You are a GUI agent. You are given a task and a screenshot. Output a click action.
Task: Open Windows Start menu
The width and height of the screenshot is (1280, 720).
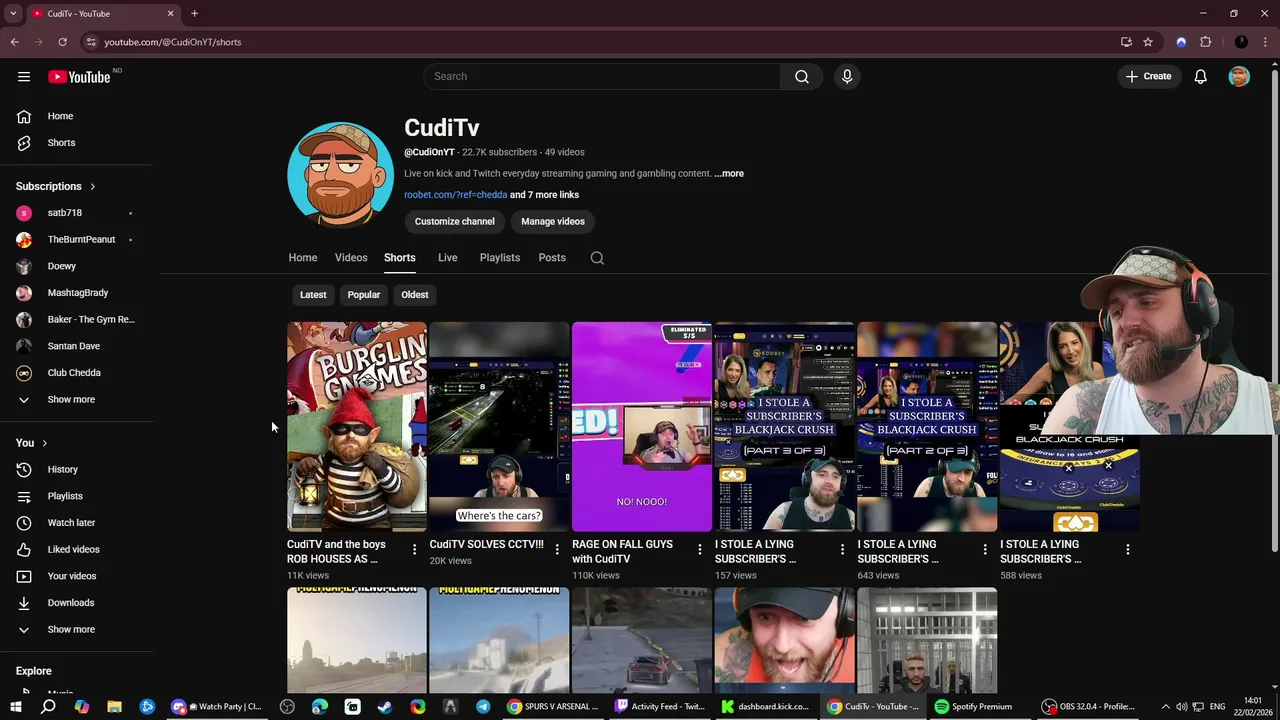pos(15,706)
